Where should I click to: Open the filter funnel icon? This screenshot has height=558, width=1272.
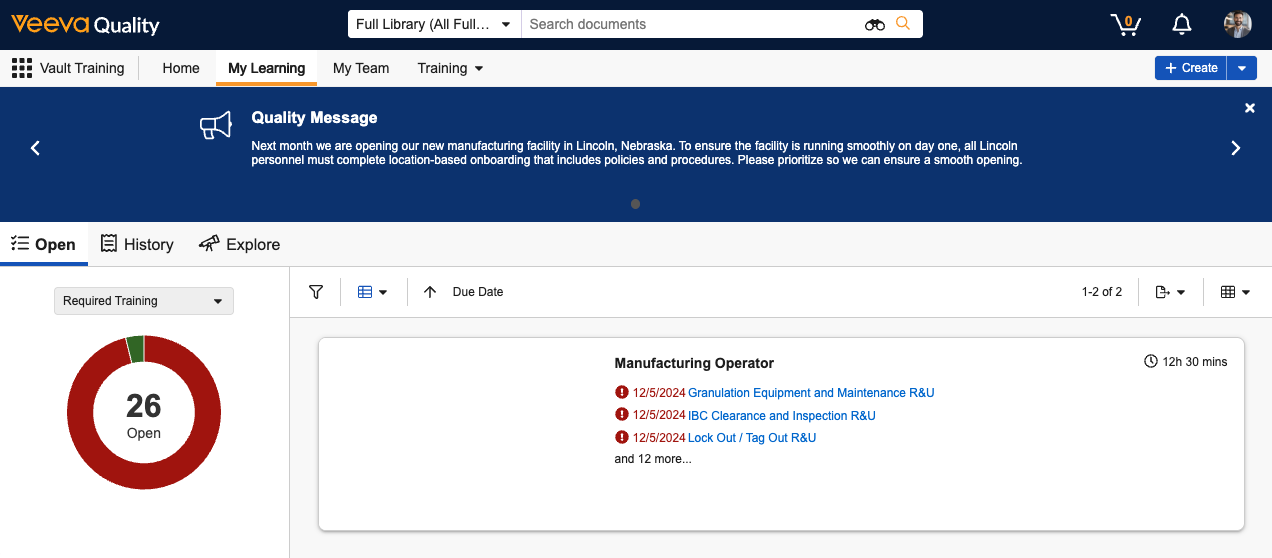pyautogui.click(x=316, y=292)
